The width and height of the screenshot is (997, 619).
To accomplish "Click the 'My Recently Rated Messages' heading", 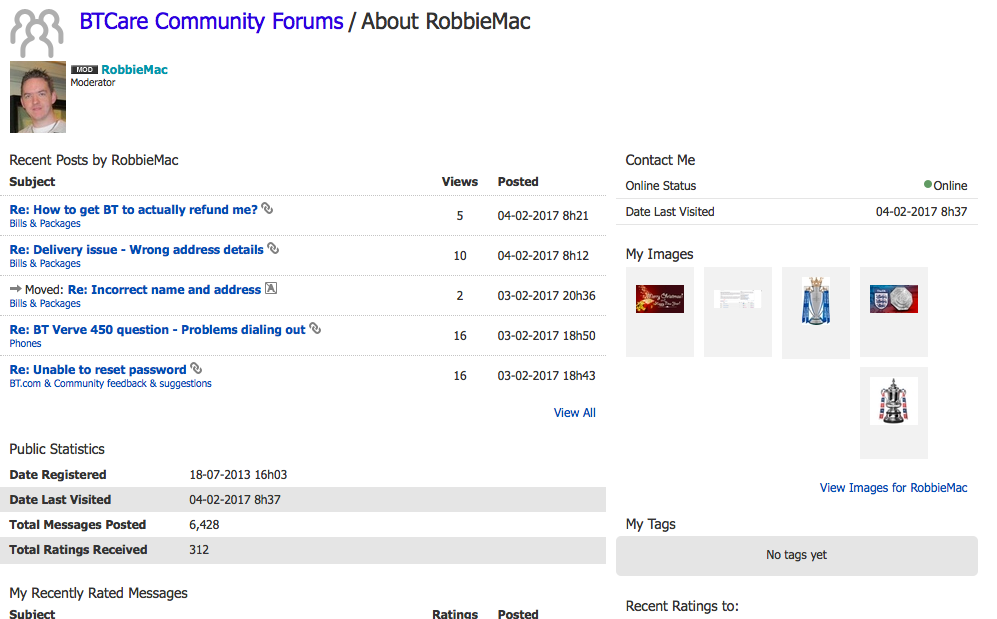I will pyautogui.click(x=99, y=594).
